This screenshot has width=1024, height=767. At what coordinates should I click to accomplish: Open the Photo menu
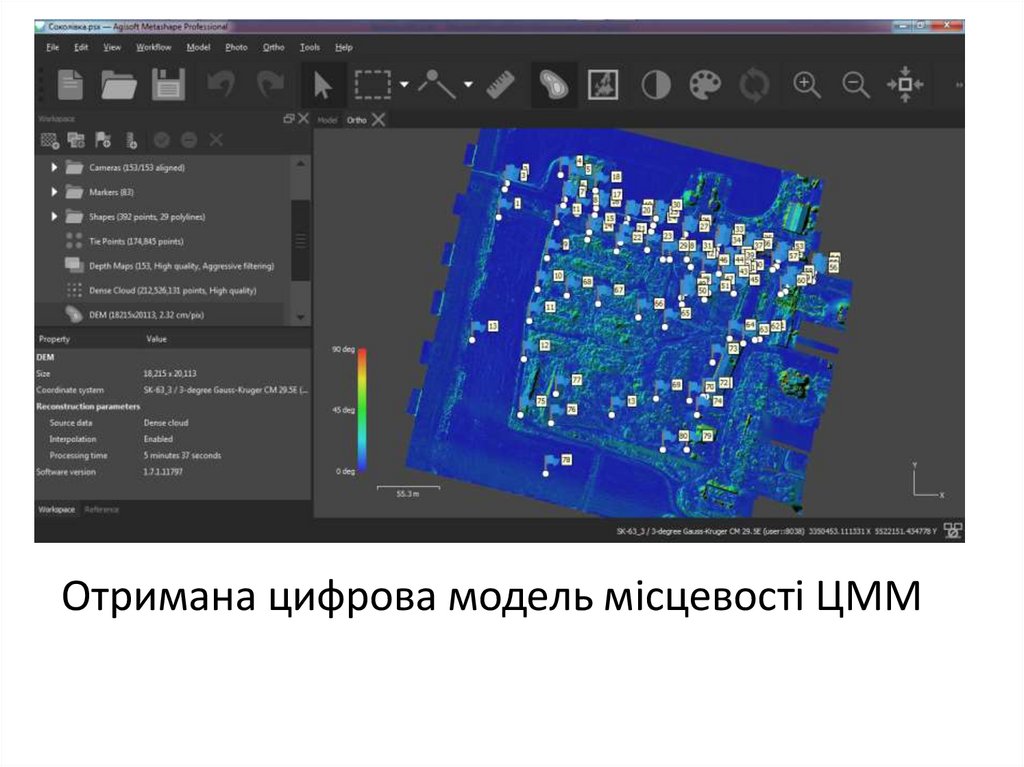click(236, 48)
